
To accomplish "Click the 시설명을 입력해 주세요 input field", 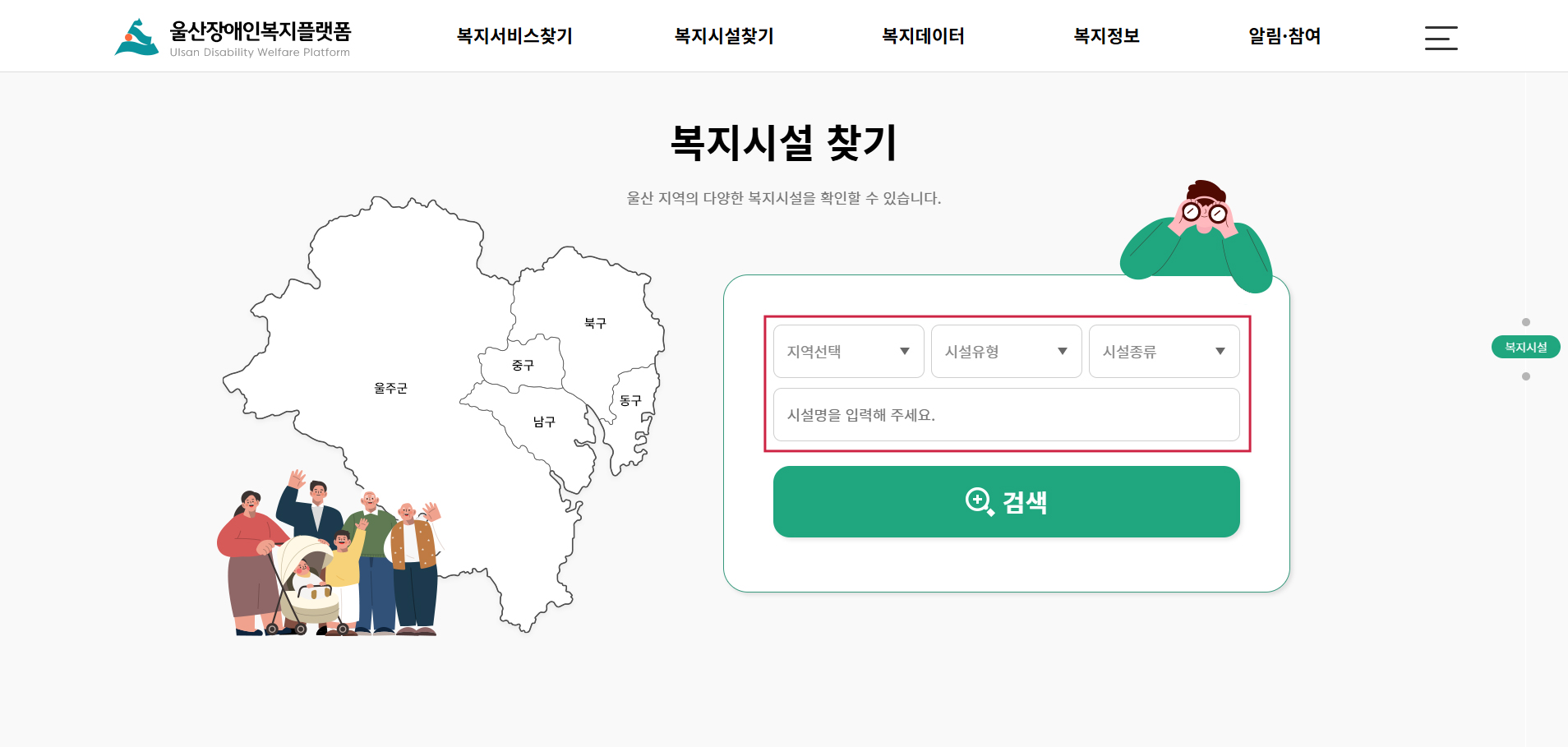I will pos(1007,415).
